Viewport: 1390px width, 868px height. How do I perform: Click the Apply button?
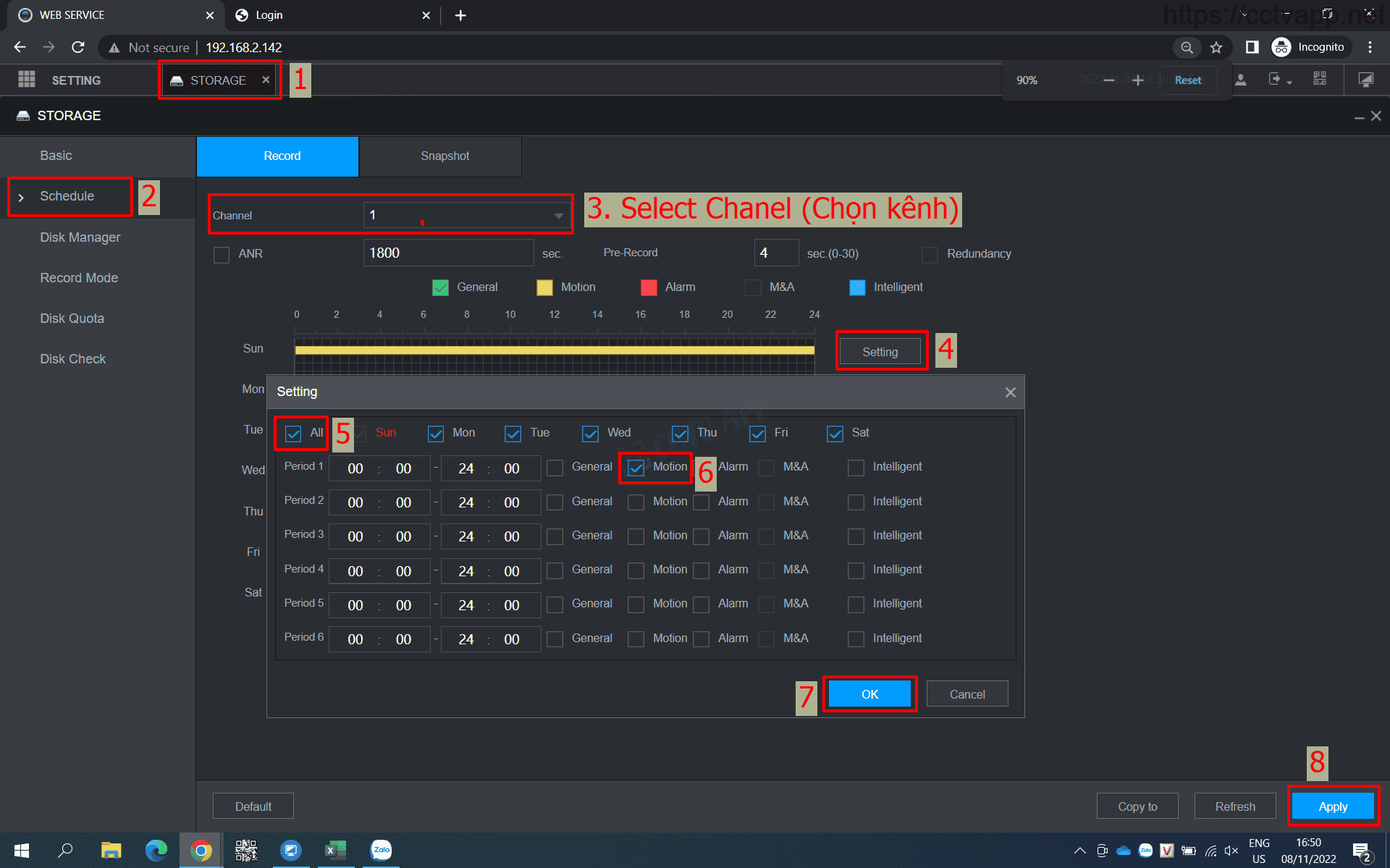tap(1332, 806)
